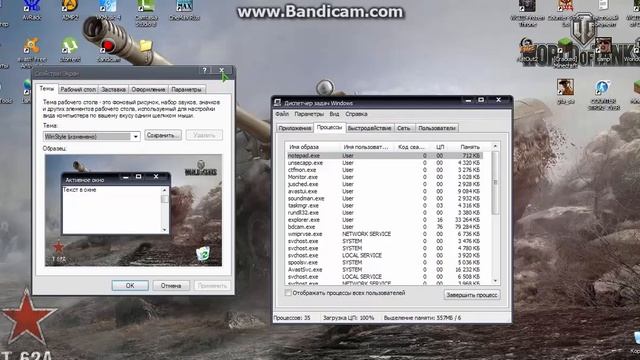The height and width of the screenshot is (360, 640).
Task: Click the theme sample preview image
Action: tap(133, 210)
